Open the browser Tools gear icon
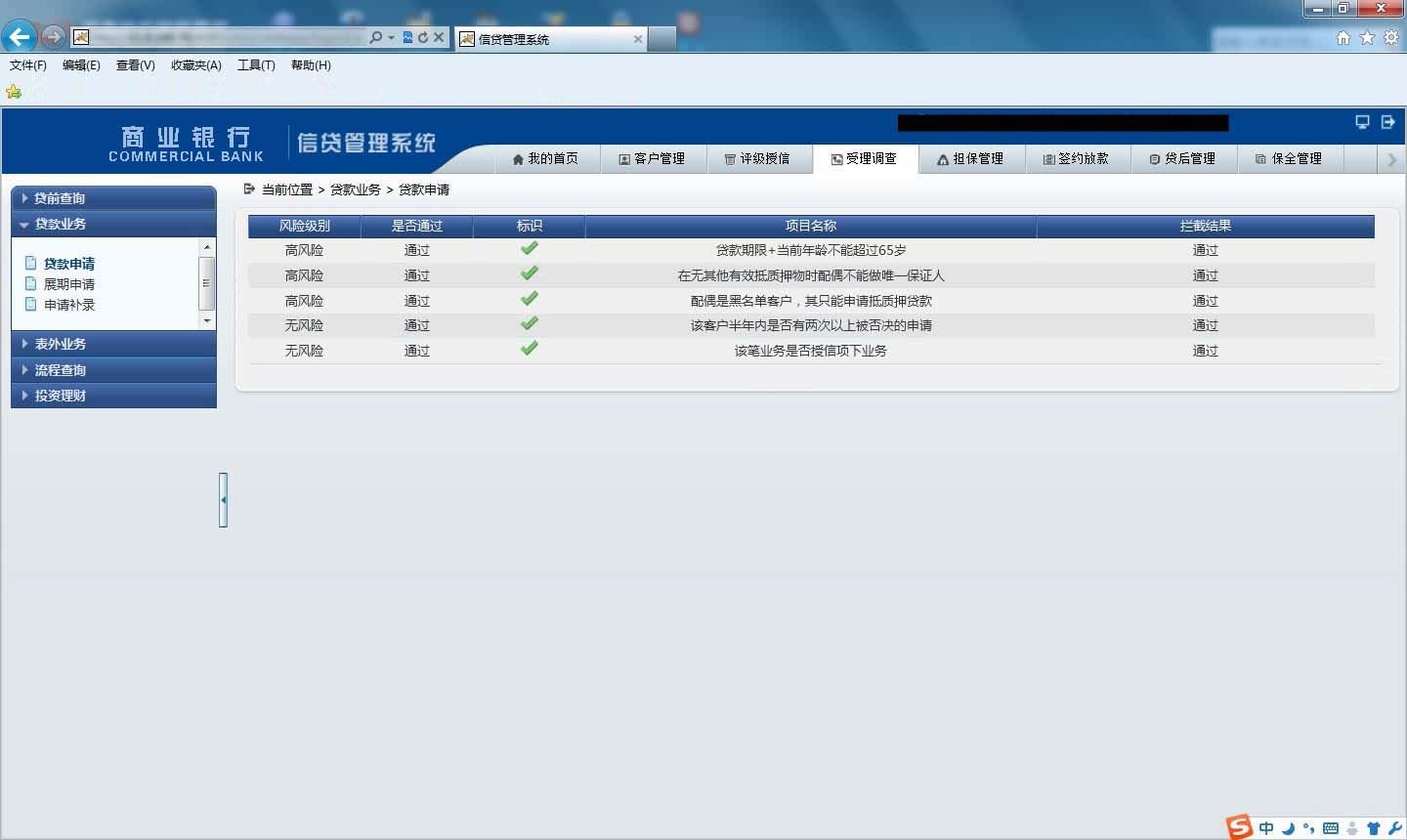The height and width of the screenshot is (840, 1407). (1390, 37)
